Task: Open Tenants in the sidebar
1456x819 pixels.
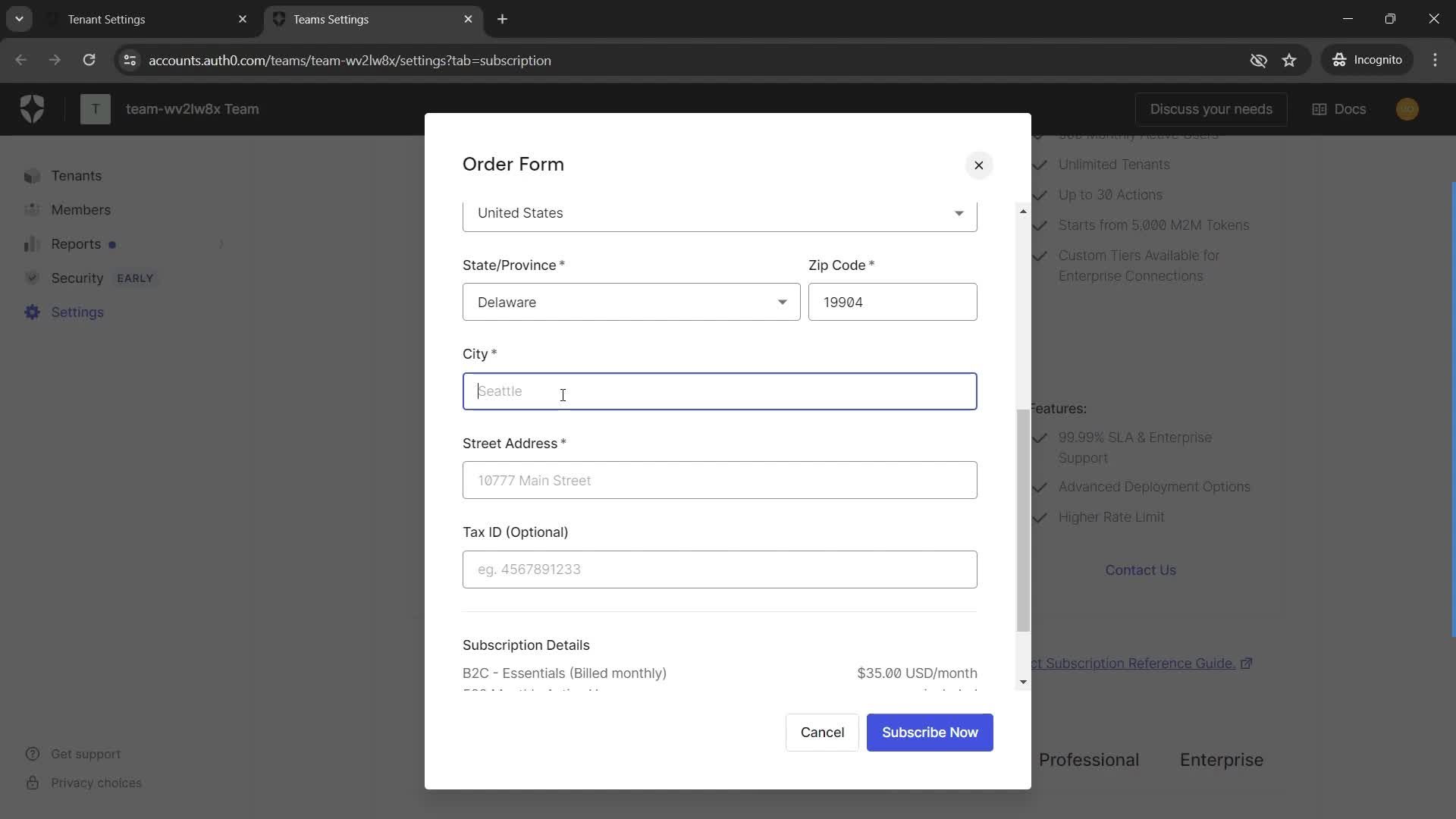Action: pos(76,176)
